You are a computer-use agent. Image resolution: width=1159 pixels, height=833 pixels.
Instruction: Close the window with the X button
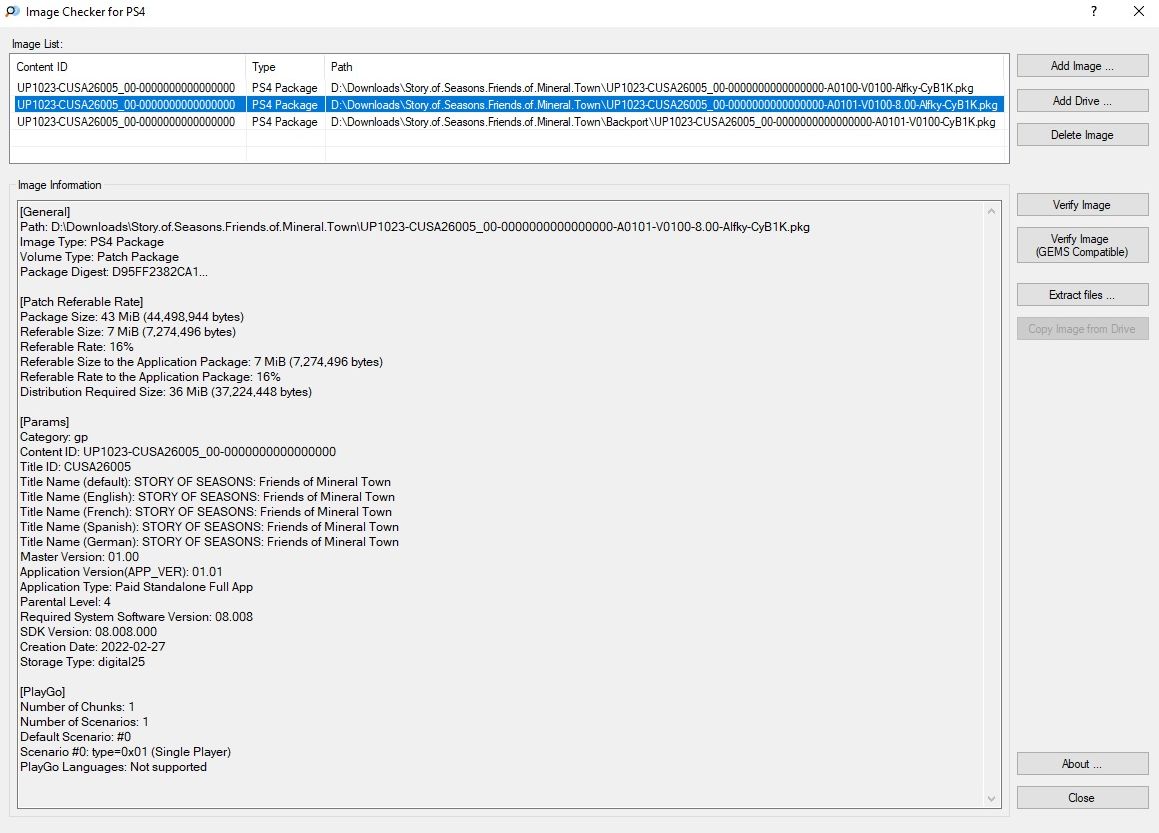pos(1139,11)
